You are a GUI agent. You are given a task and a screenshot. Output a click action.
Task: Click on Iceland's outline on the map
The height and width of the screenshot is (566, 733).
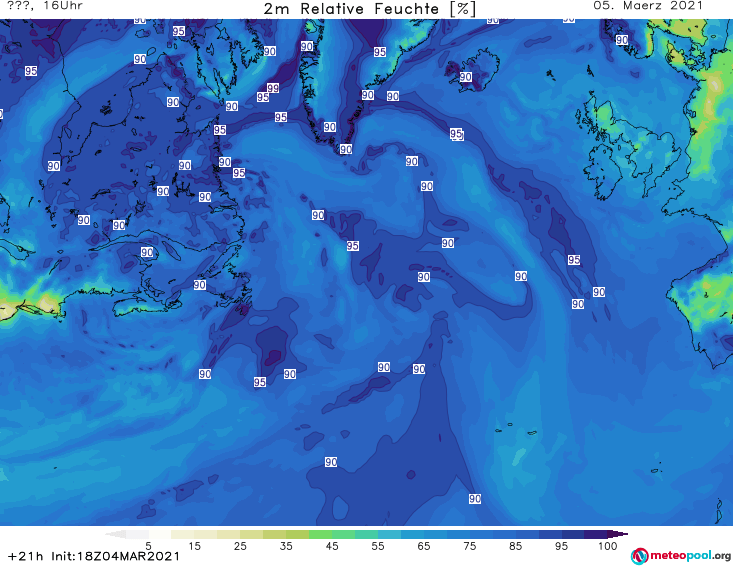pos(474,70)
